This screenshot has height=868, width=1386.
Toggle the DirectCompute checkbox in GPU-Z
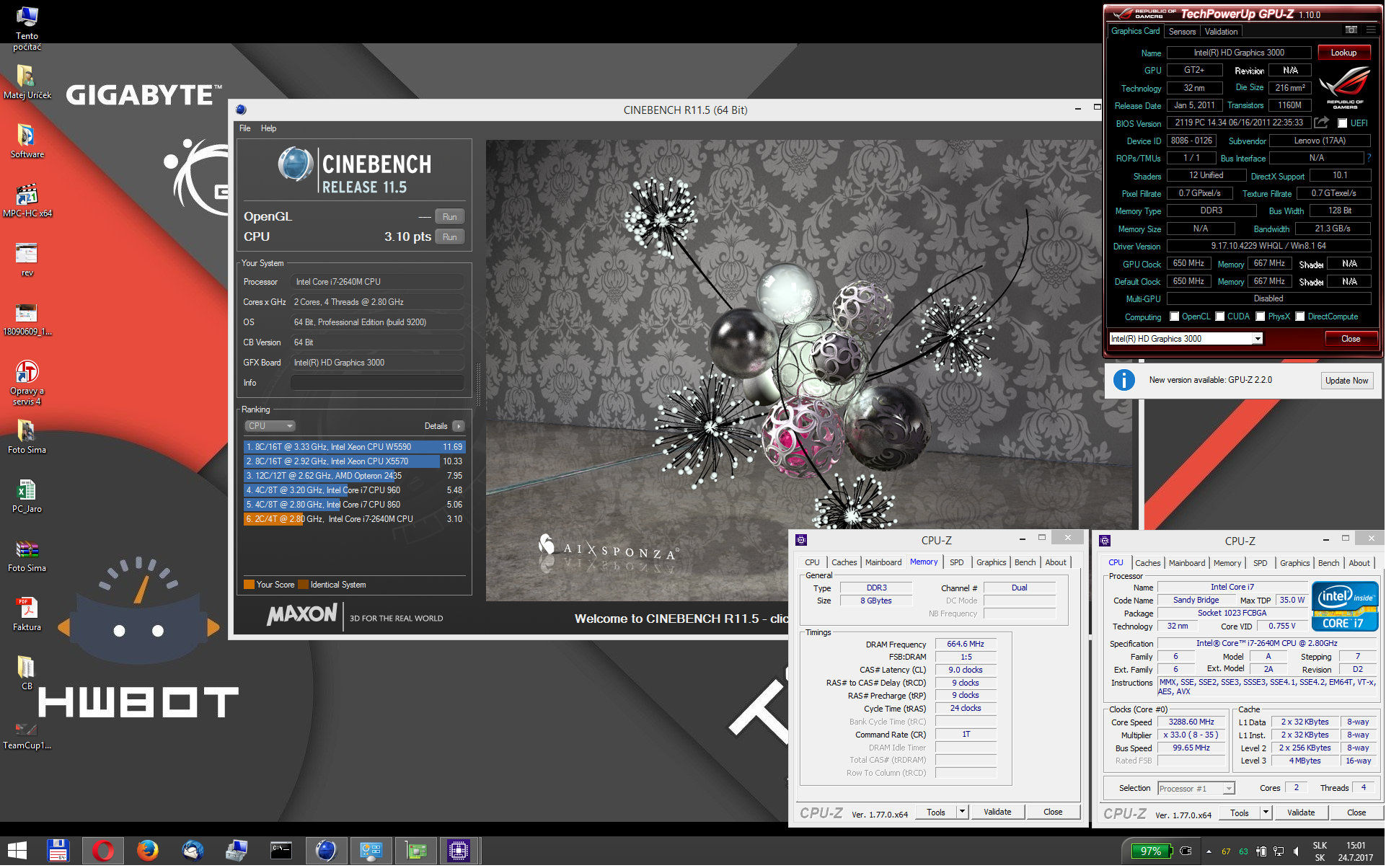point(1300,316)
